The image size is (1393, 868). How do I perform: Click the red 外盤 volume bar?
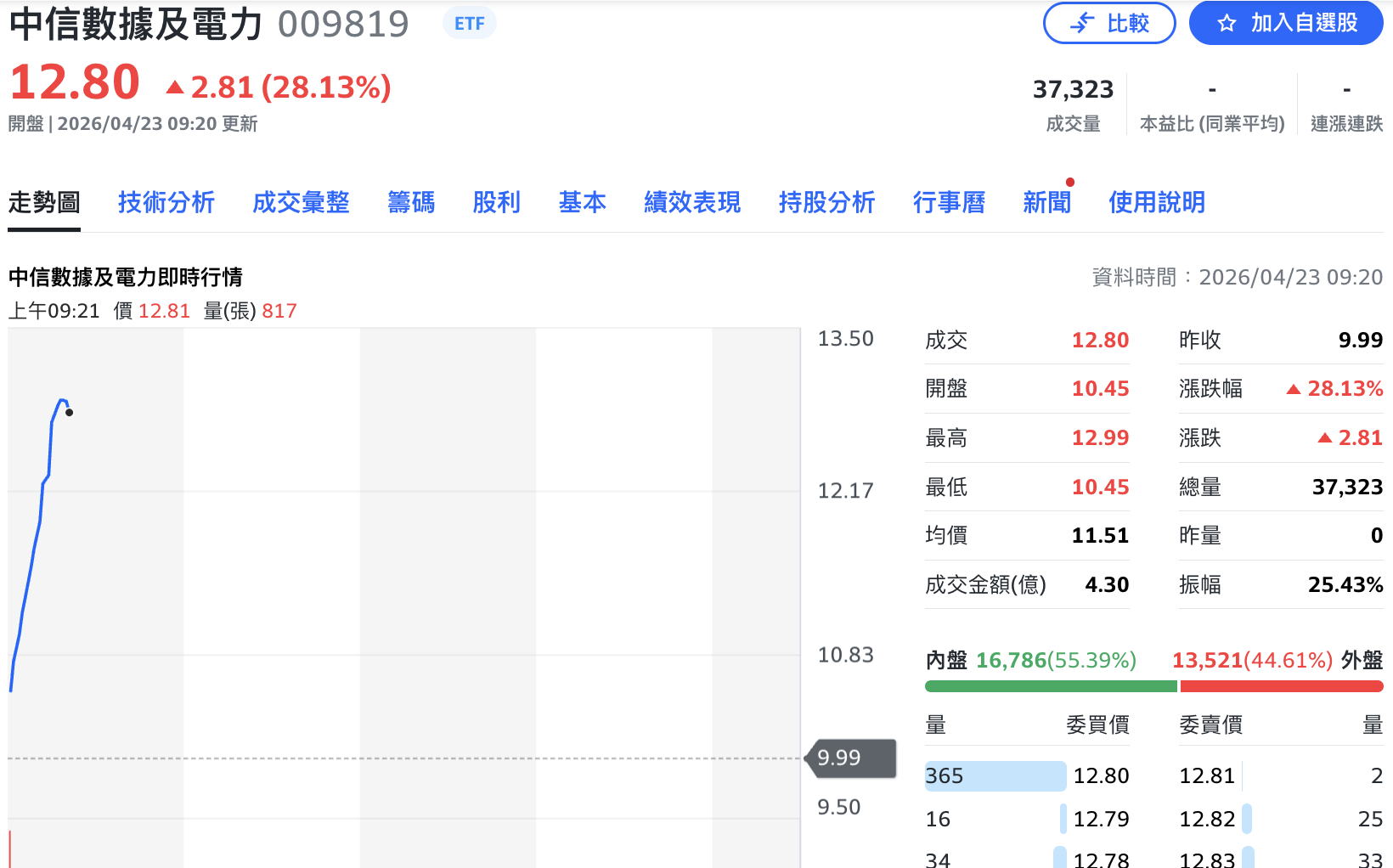[1281, 686]
